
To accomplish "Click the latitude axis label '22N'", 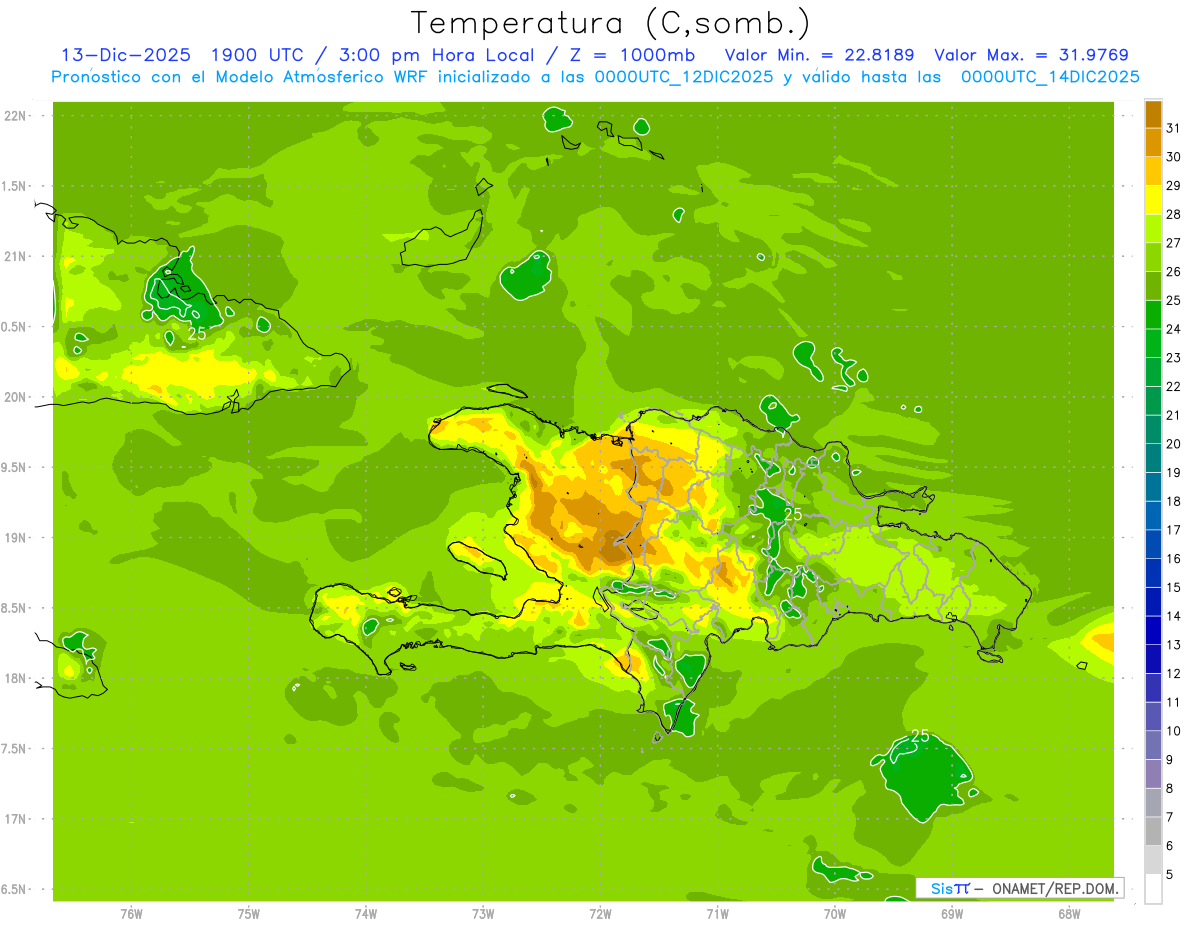I will [15, 116].
